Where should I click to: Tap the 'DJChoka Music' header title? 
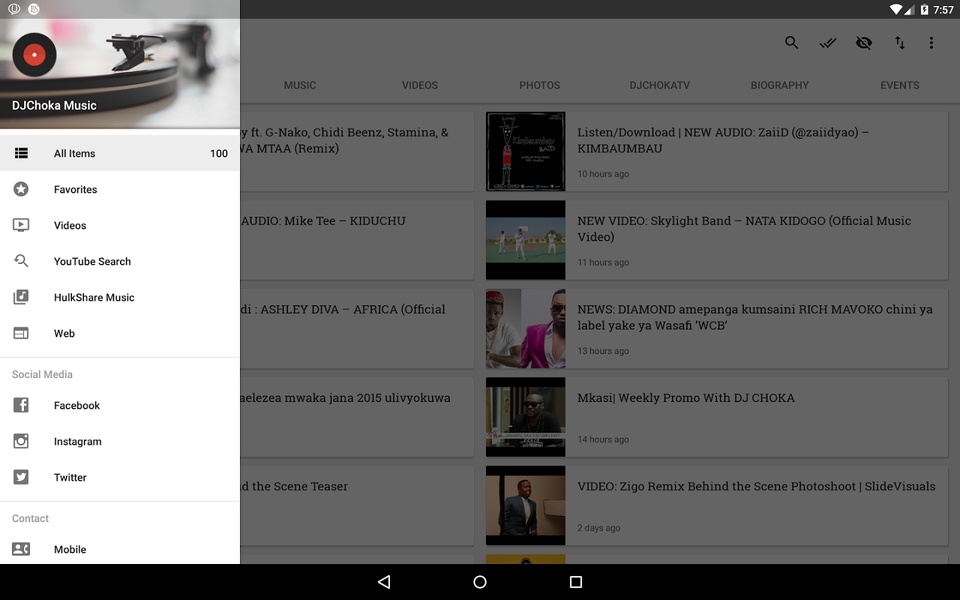[x=54, y=105]
